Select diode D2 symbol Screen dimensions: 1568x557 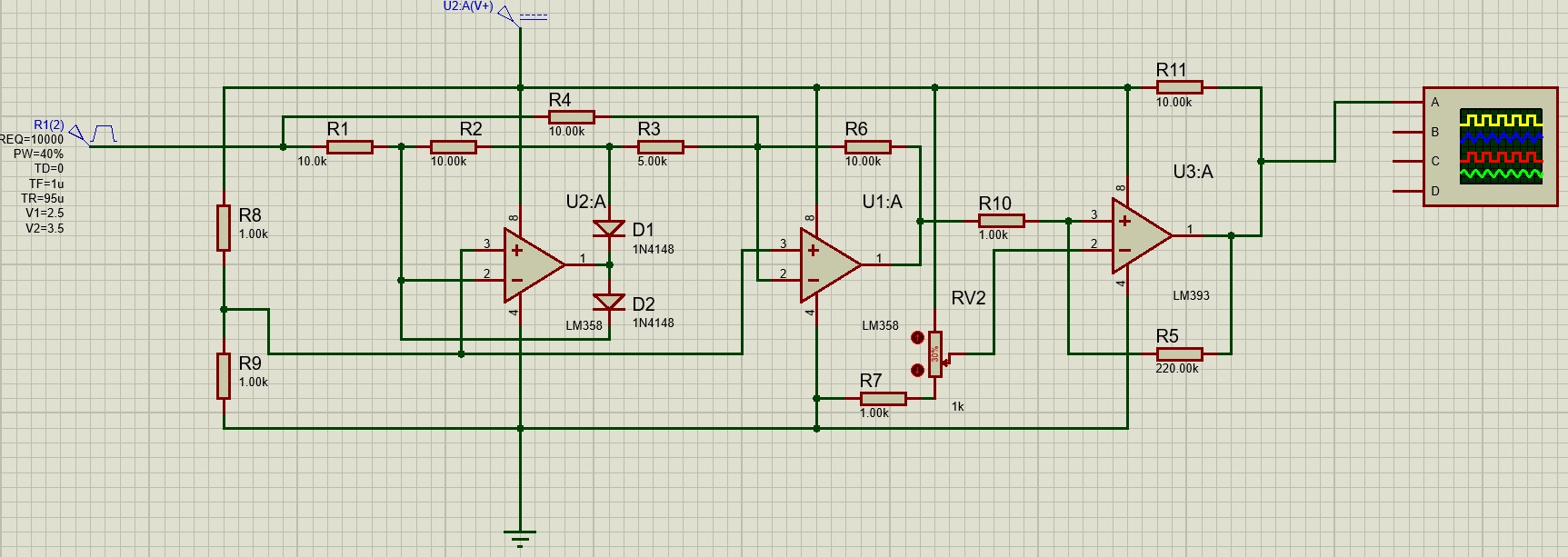pyautogui.click(x=609, y=303)
